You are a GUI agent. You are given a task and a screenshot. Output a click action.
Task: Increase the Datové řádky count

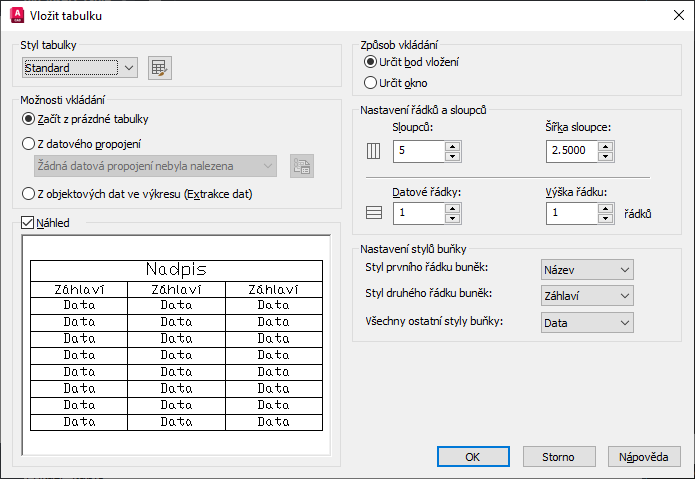point(452,209)
